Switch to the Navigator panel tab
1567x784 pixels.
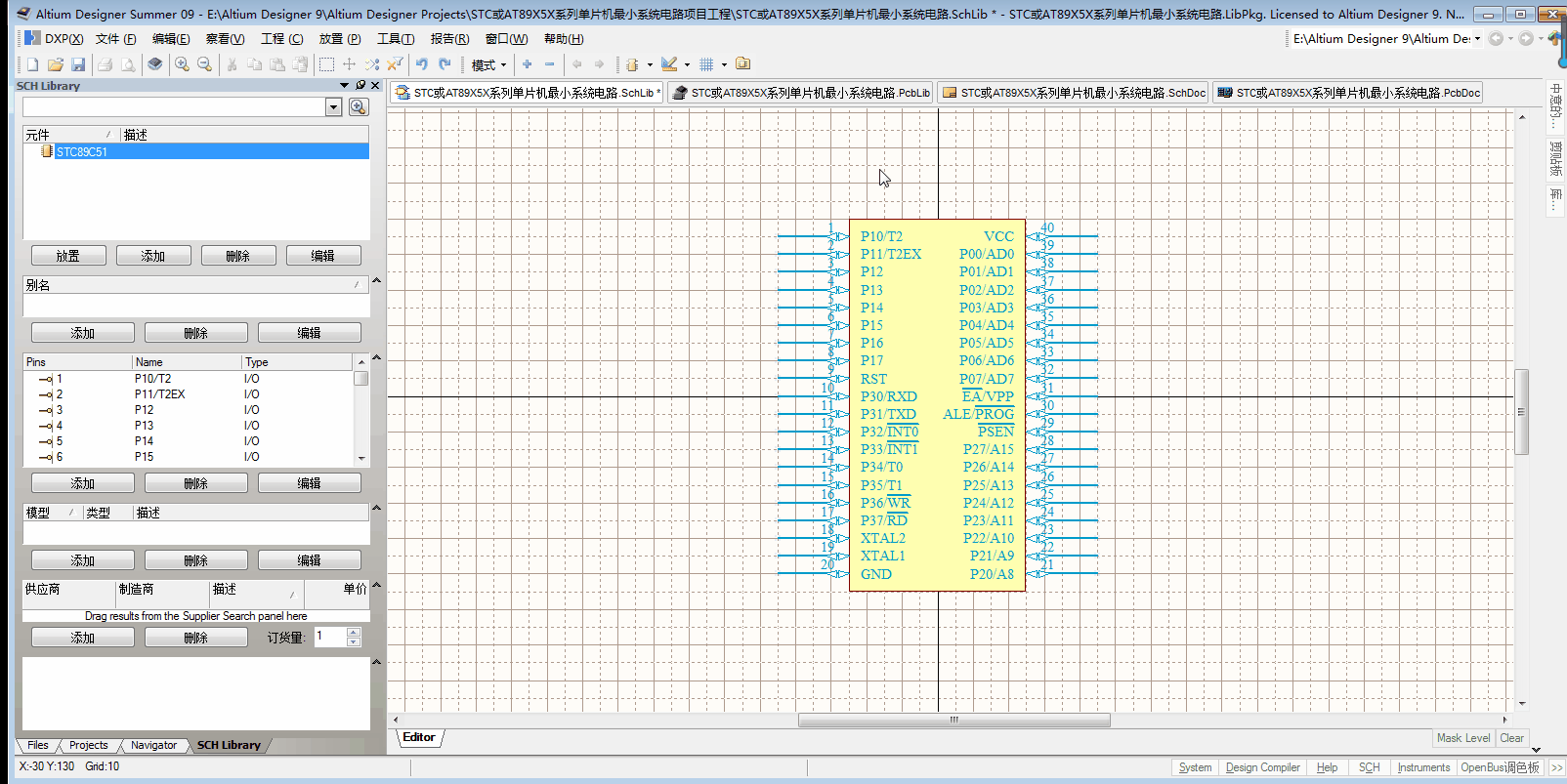tap(153, 745)
